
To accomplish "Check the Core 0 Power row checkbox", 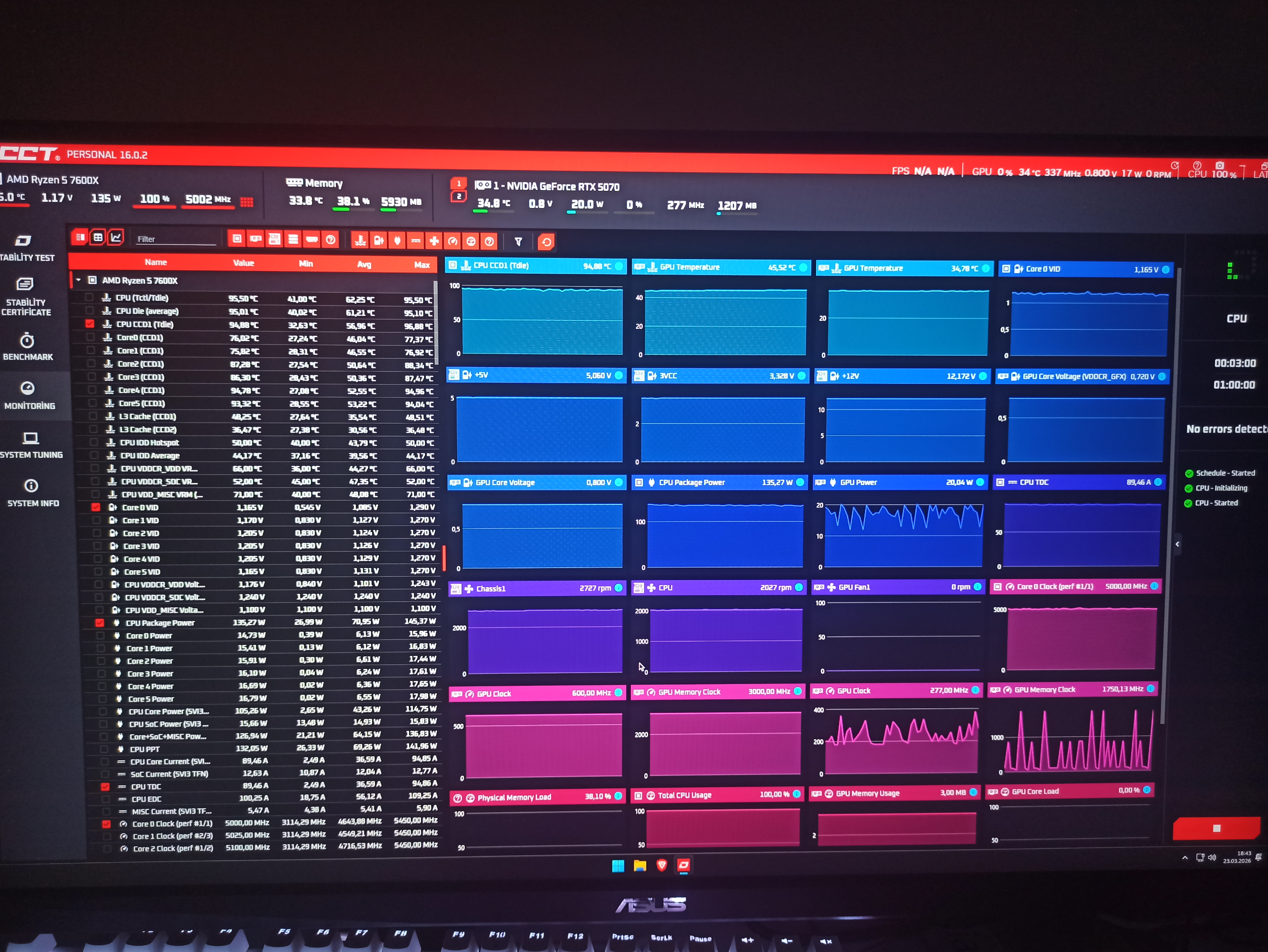I will click(x=101, y=635).
